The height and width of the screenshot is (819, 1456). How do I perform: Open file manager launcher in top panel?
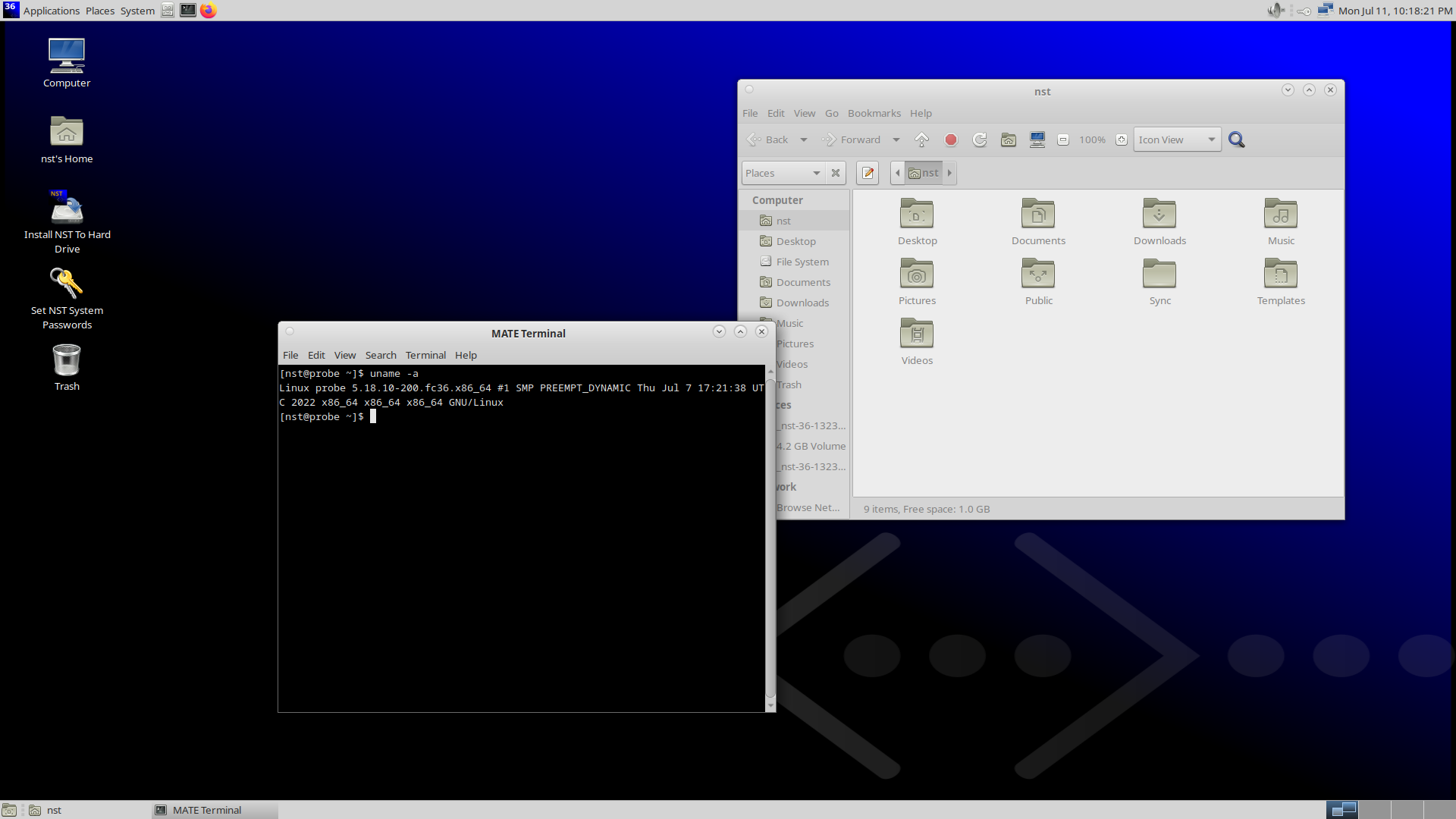(x=168, y=11)
